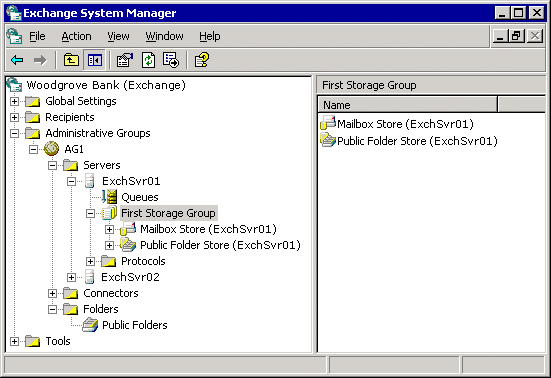Viewport: 551px width, 378px height.
Task: Expand Mailbox Store (ExchSvr01) in the tree
Action: pos(109,229)
